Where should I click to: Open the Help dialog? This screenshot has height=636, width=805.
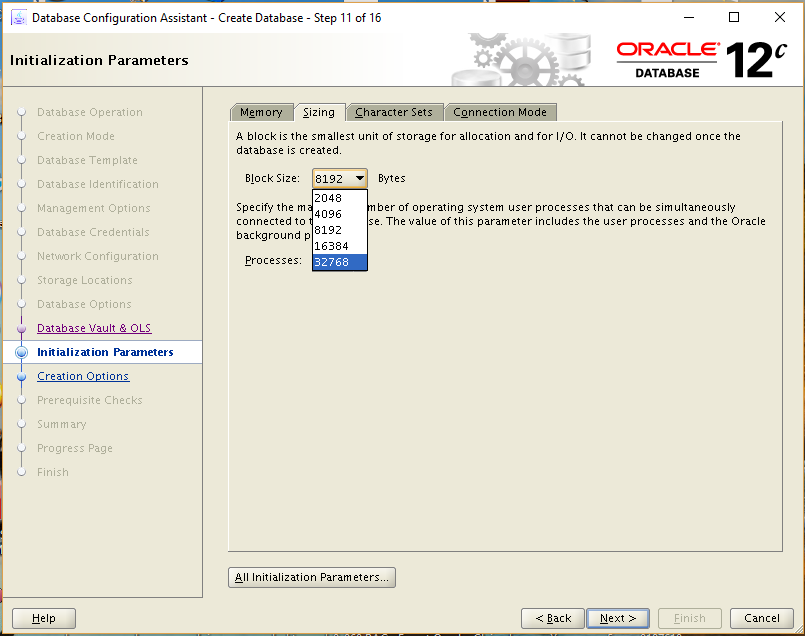[x=43, y=618]
